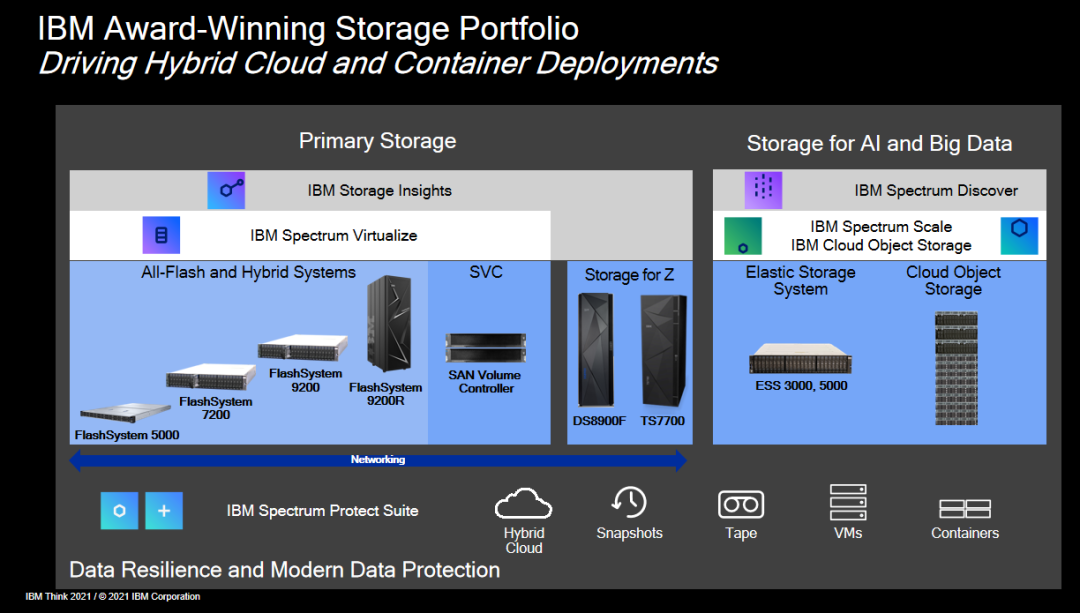
Task: Select the DS8900F rack image
Action: click(596, 350)
